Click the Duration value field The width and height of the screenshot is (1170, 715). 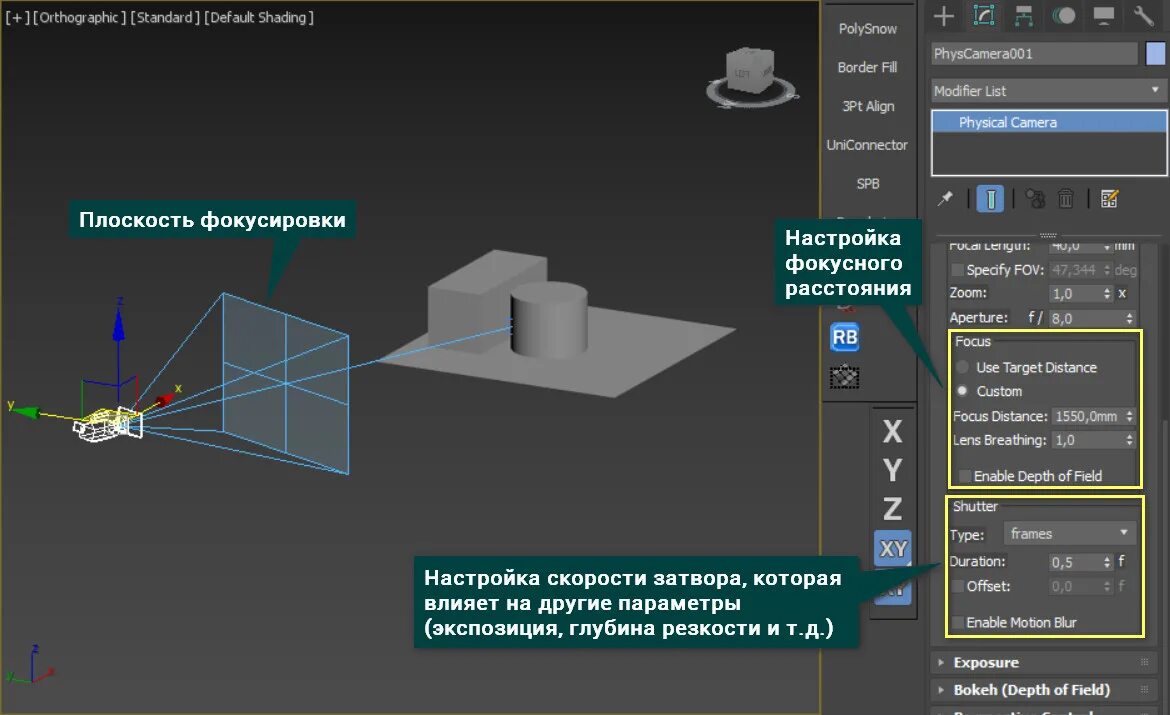[x=1075, y=562]
